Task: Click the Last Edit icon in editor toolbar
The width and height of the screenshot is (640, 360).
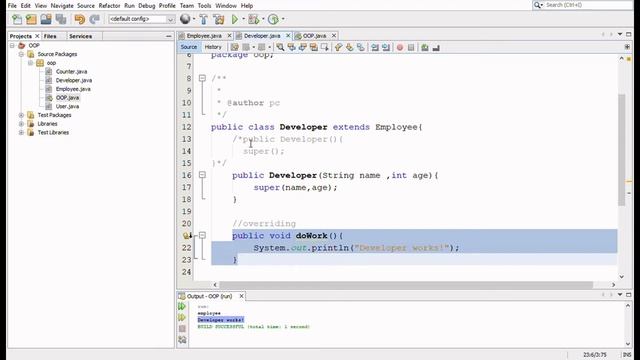Action: tap(234, 47)
